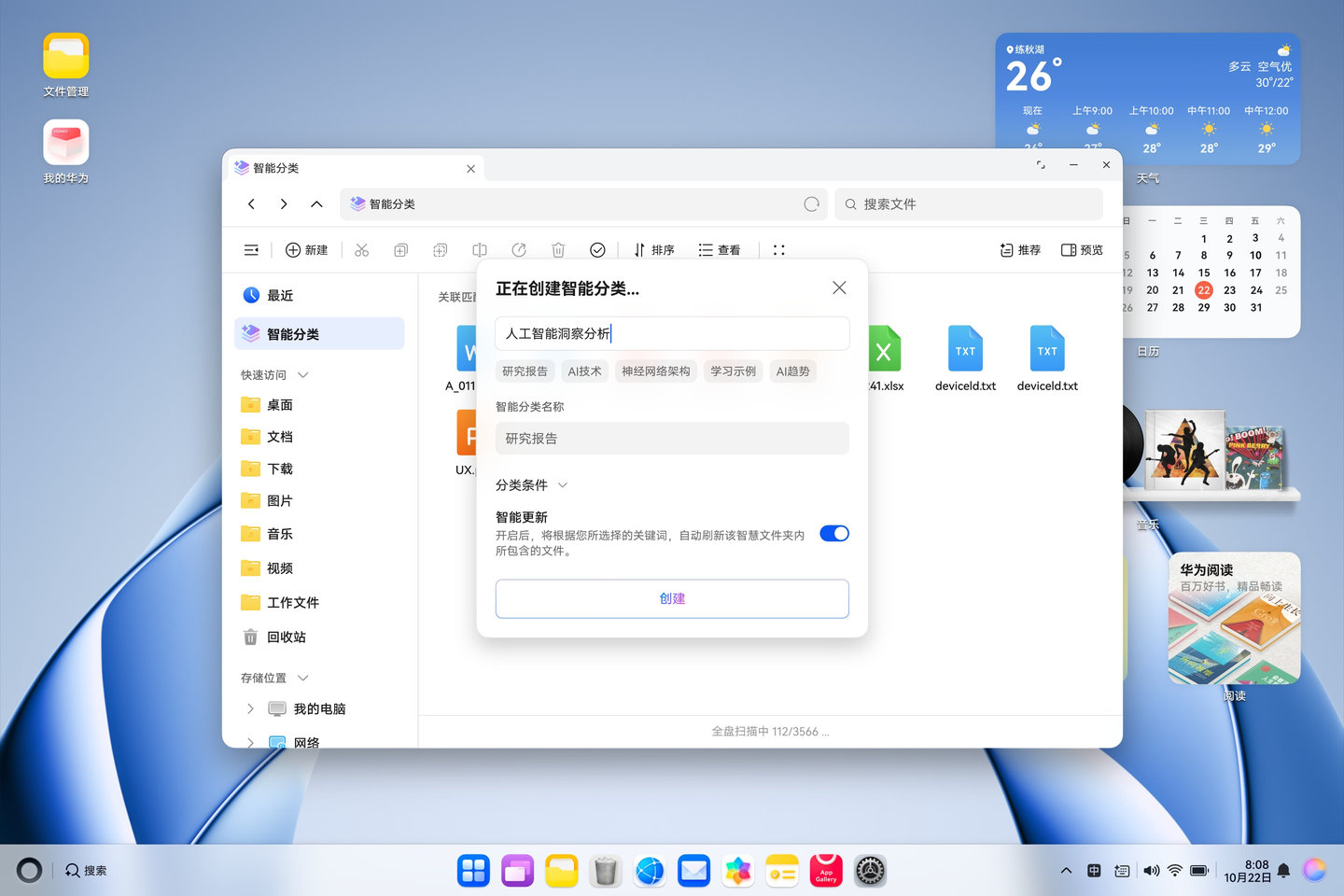Click the Copy icon in the file toolbar
1344x896 pixels.
point(400,249)
